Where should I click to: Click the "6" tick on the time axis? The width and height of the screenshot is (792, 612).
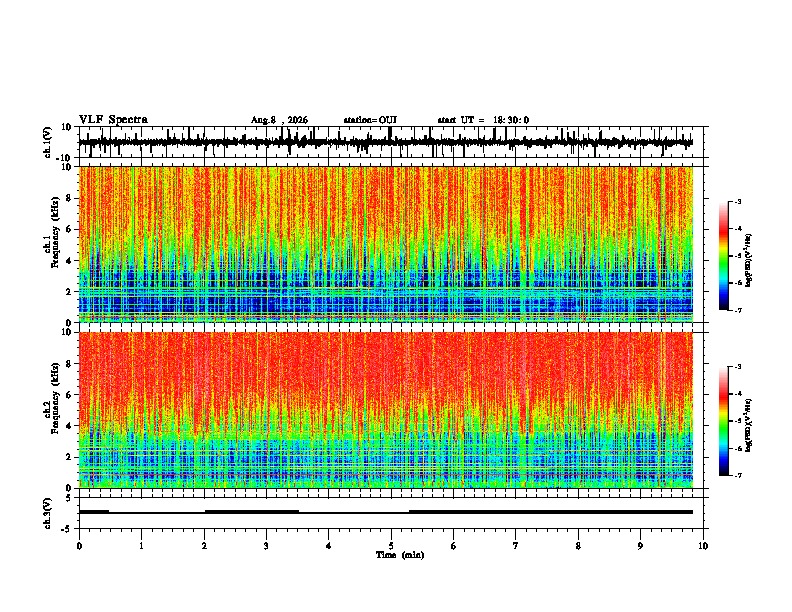pos(454,546)
